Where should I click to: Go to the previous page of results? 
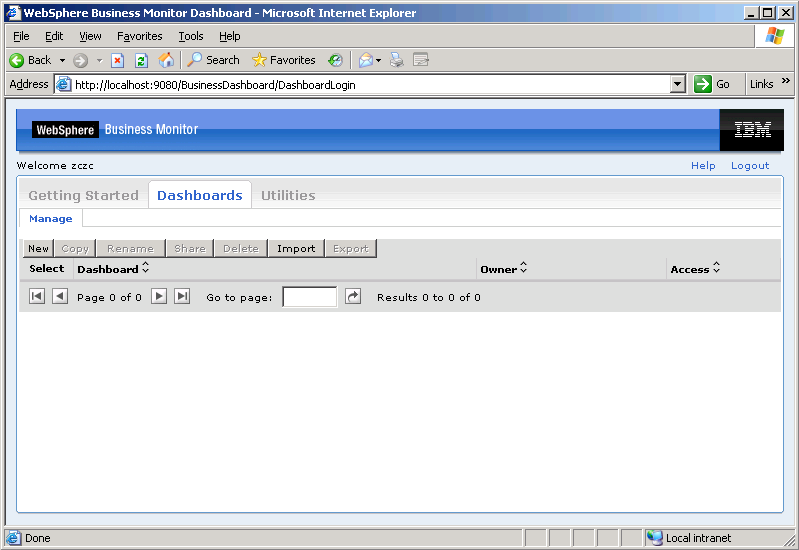pos(60,296)
